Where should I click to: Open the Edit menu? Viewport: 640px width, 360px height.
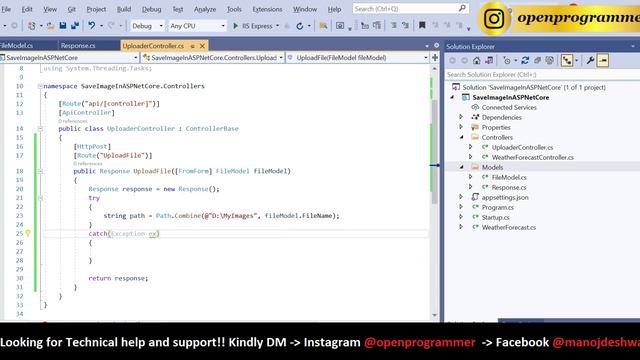(27, 9)
